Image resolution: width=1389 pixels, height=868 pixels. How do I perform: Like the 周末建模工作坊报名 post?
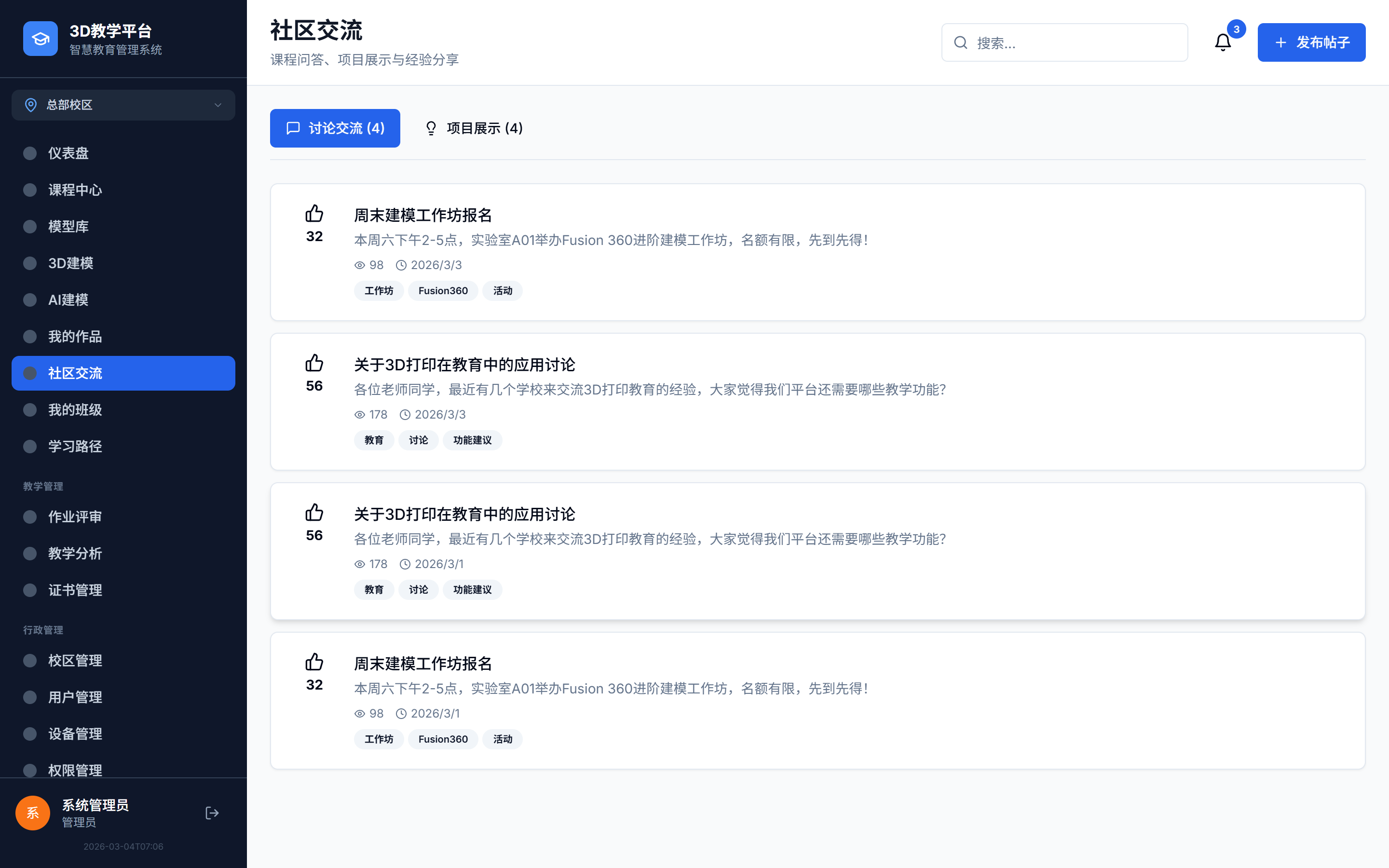(x=314, y=213)
